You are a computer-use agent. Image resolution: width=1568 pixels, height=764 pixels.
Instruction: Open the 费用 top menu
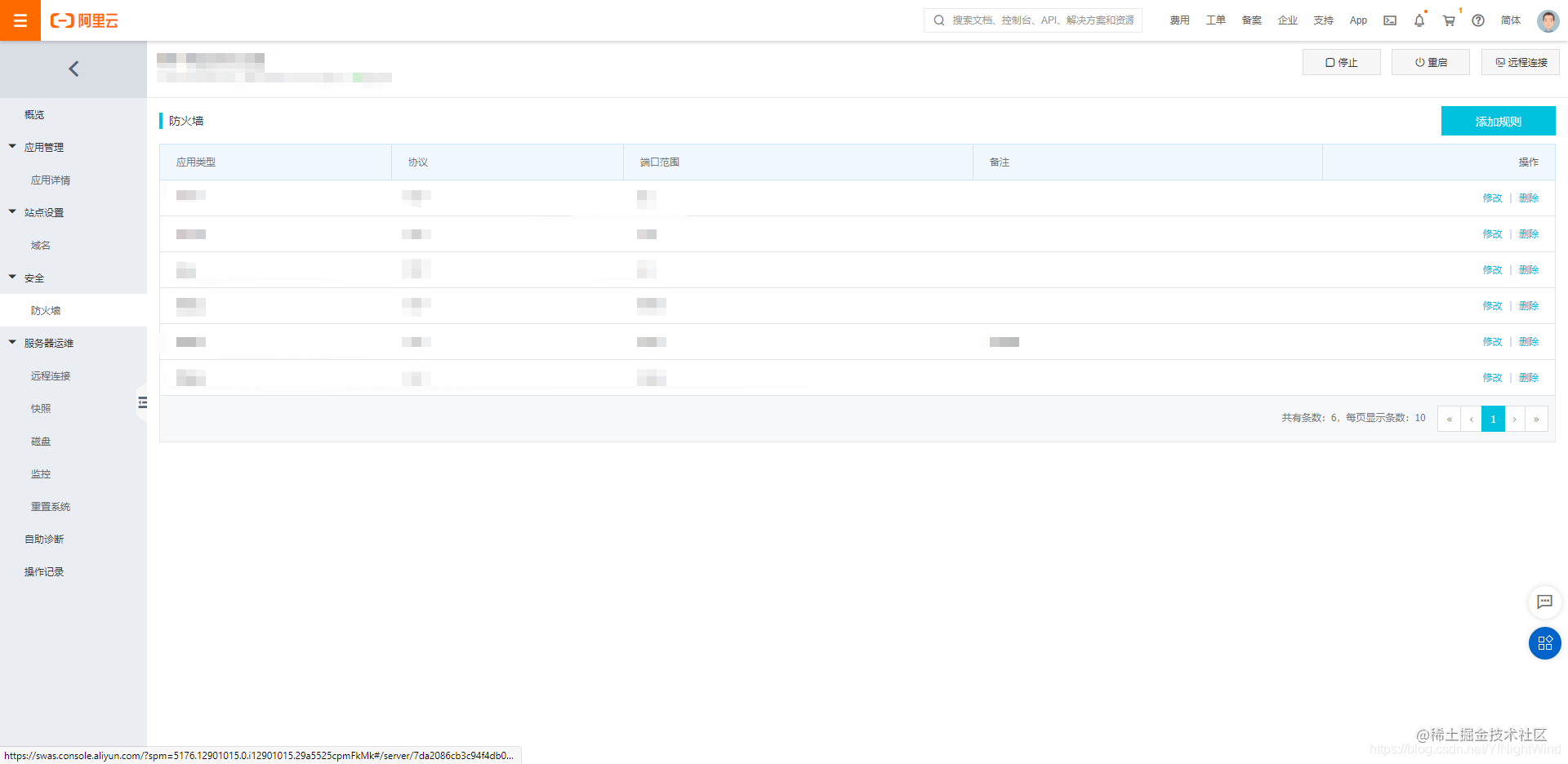click(1179, 20)
